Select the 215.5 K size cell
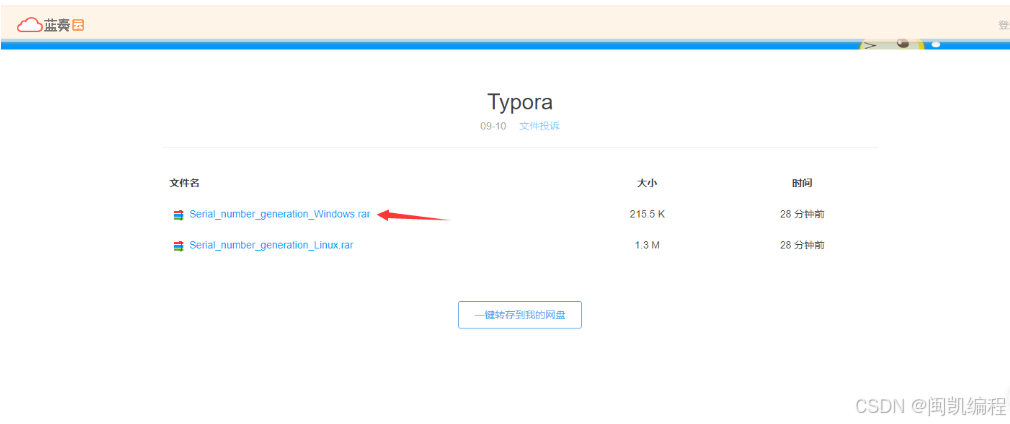The image size is (1010, 424). pos(647,215)
